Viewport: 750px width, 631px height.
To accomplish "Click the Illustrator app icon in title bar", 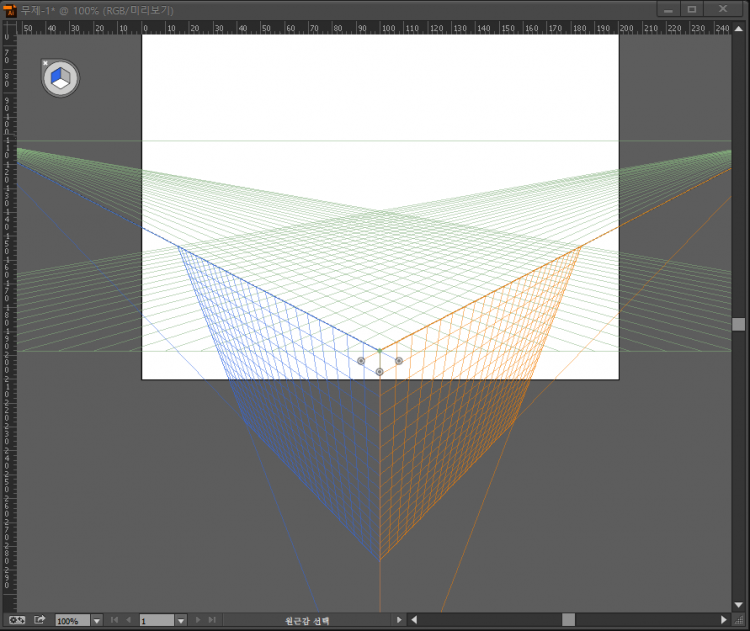I will pyautogui.click(x=10, y=9).
